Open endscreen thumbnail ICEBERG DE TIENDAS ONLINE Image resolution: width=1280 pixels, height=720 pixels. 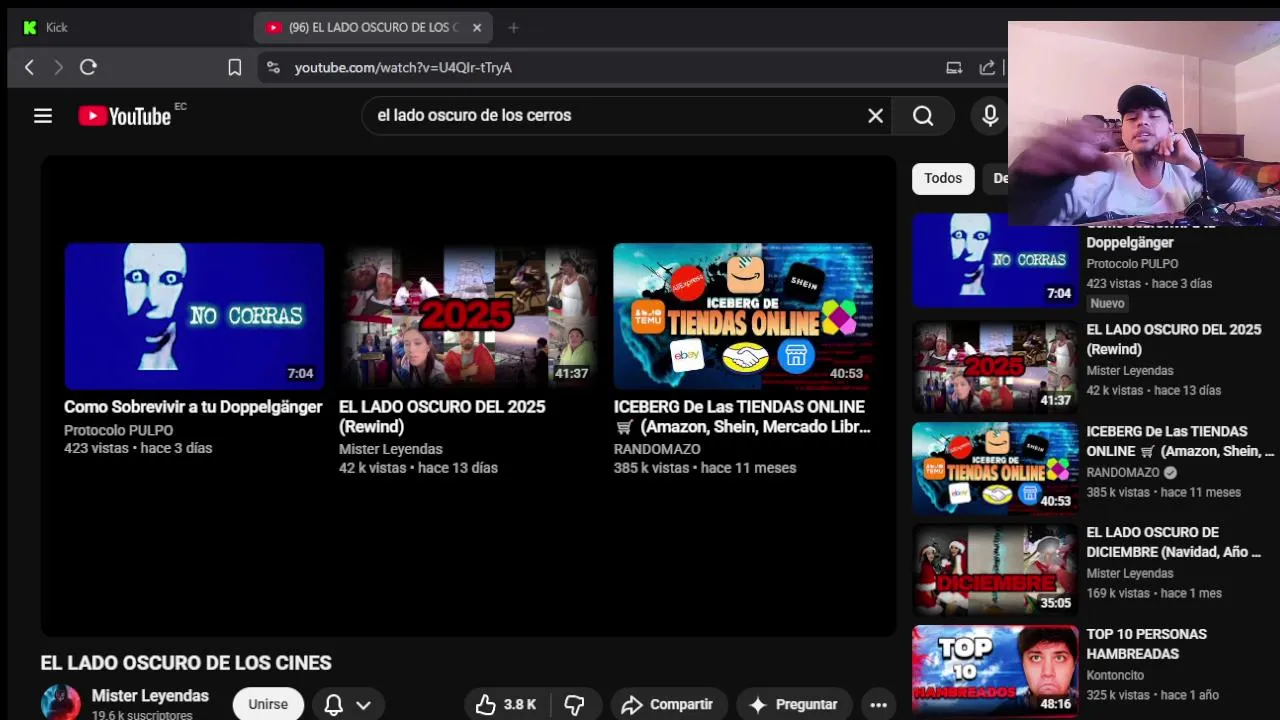743,316
